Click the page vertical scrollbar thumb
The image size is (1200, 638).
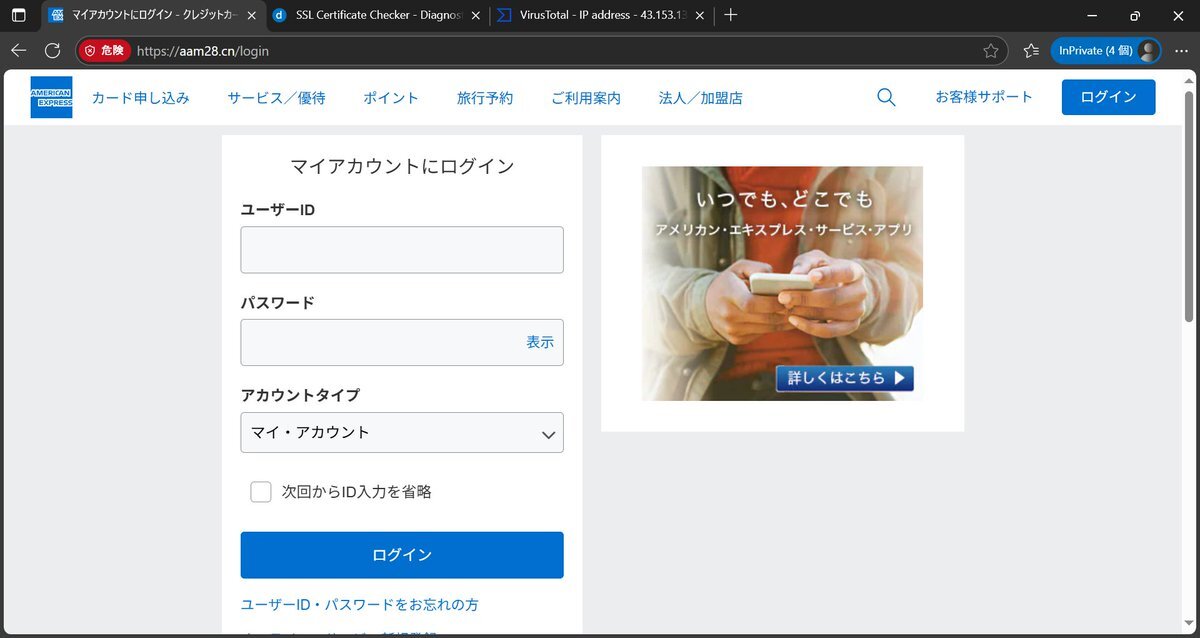point(1189,206)
